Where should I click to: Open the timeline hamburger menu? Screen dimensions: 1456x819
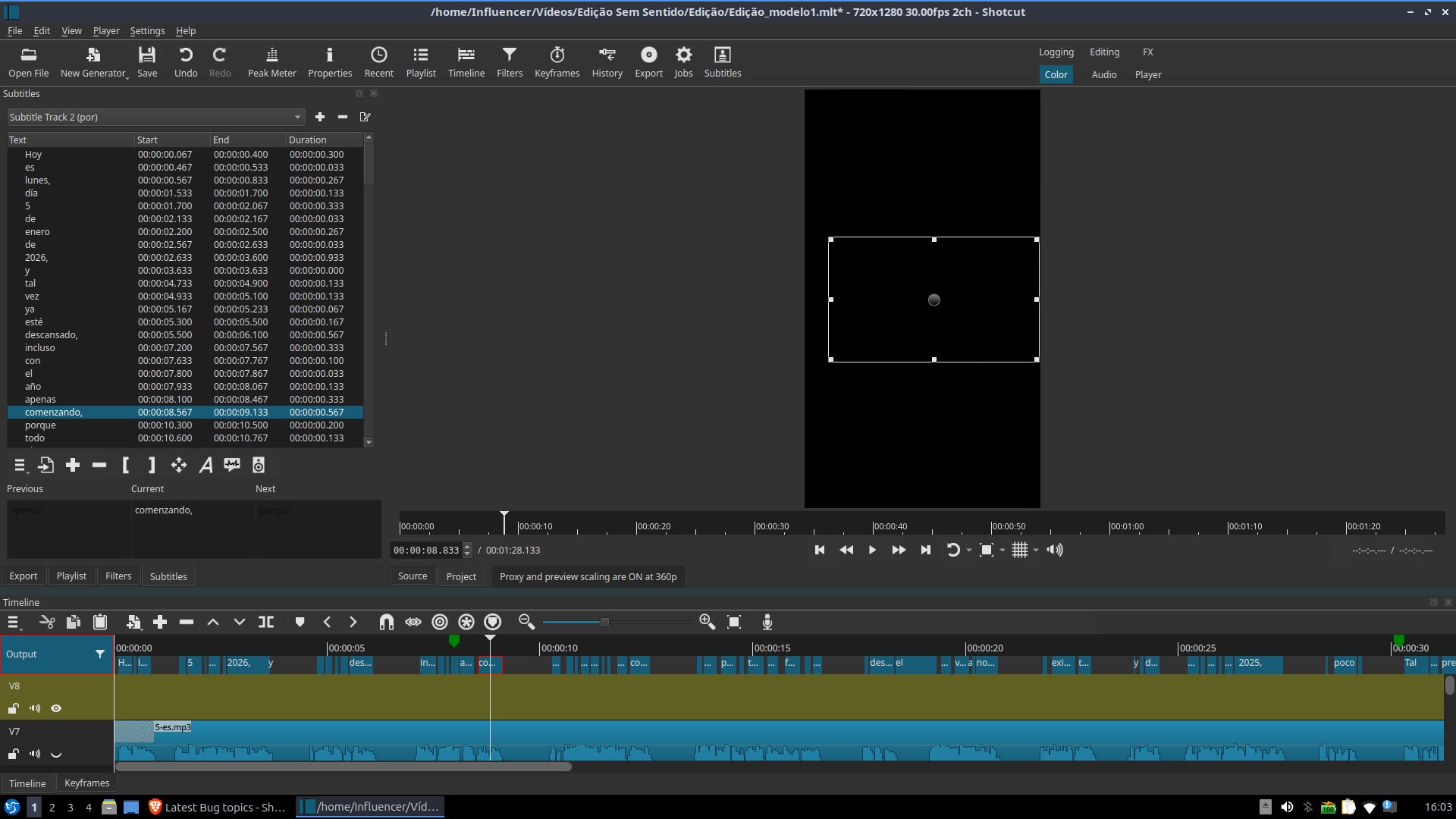click(x=14, y=622)
